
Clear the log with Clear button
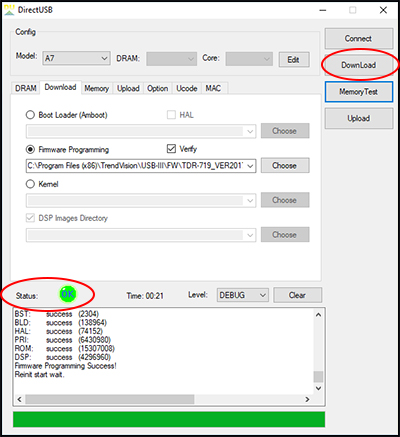click(x=297, y=295)
